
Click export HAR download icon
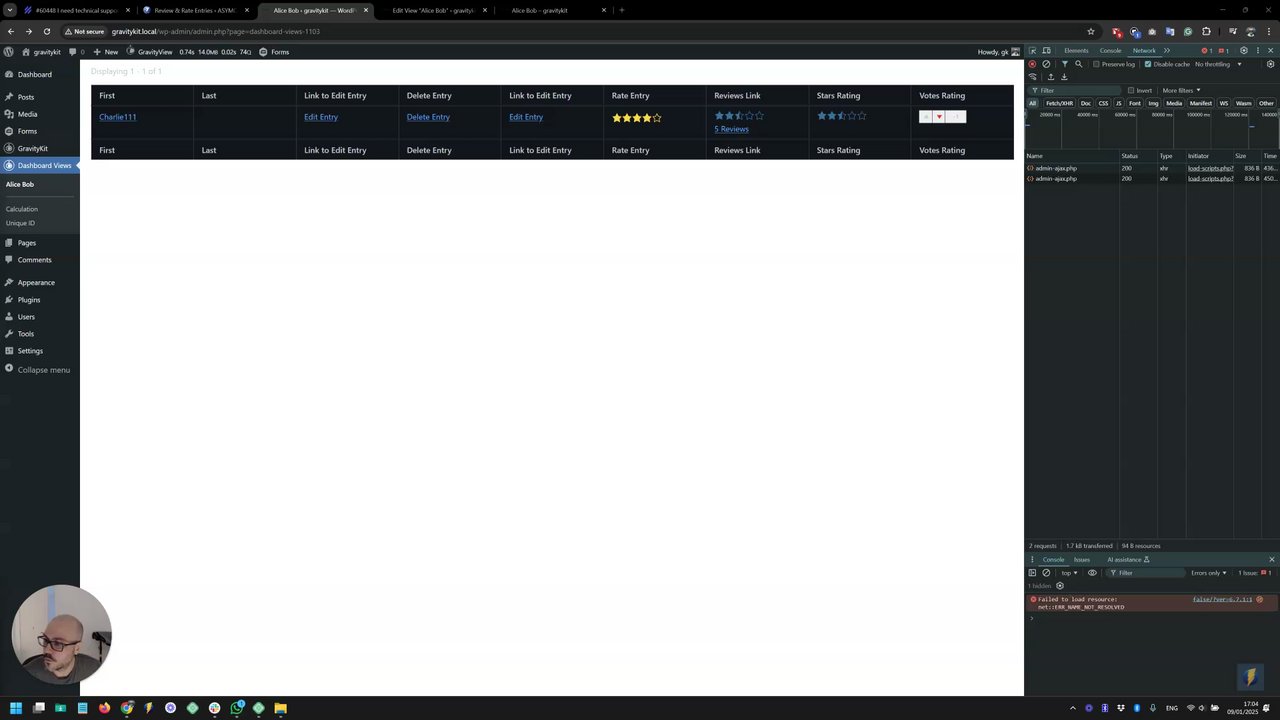(1064, 77)
